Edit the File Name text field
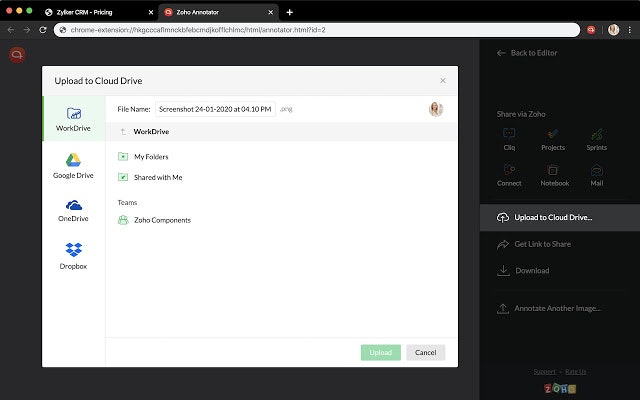Screen dimensions: 640x400 click(215, 109)
